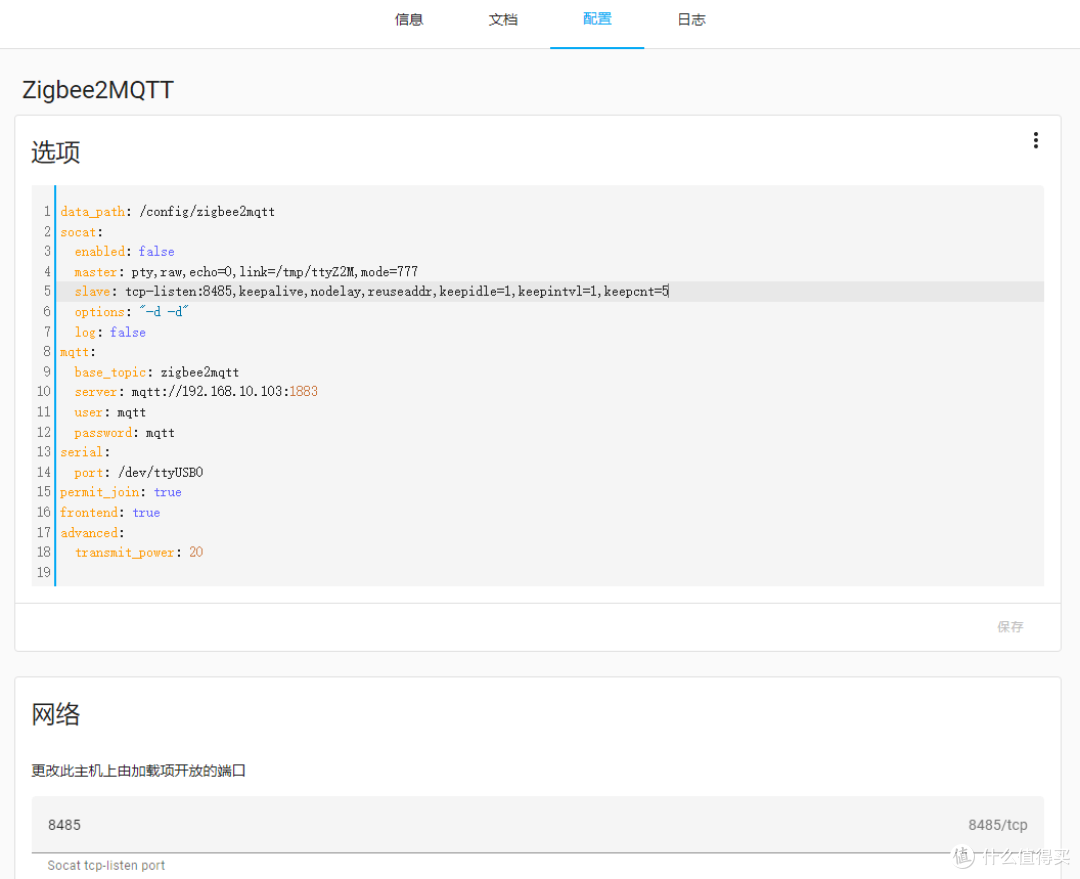The image size is (1080, 879).
Task: Click the permit_join true value
Action: coord(167,492)
